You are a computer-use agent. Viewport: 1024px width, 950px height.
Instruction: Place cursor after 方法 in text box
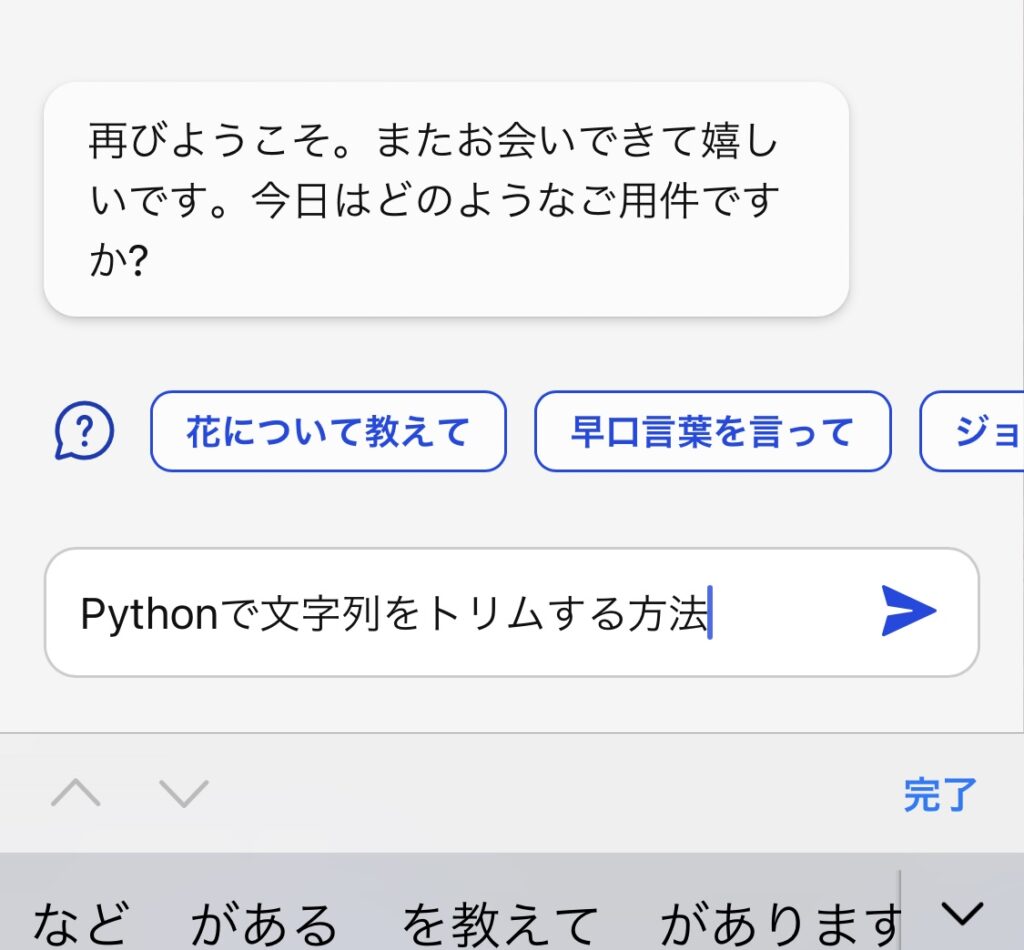(711, 614)
